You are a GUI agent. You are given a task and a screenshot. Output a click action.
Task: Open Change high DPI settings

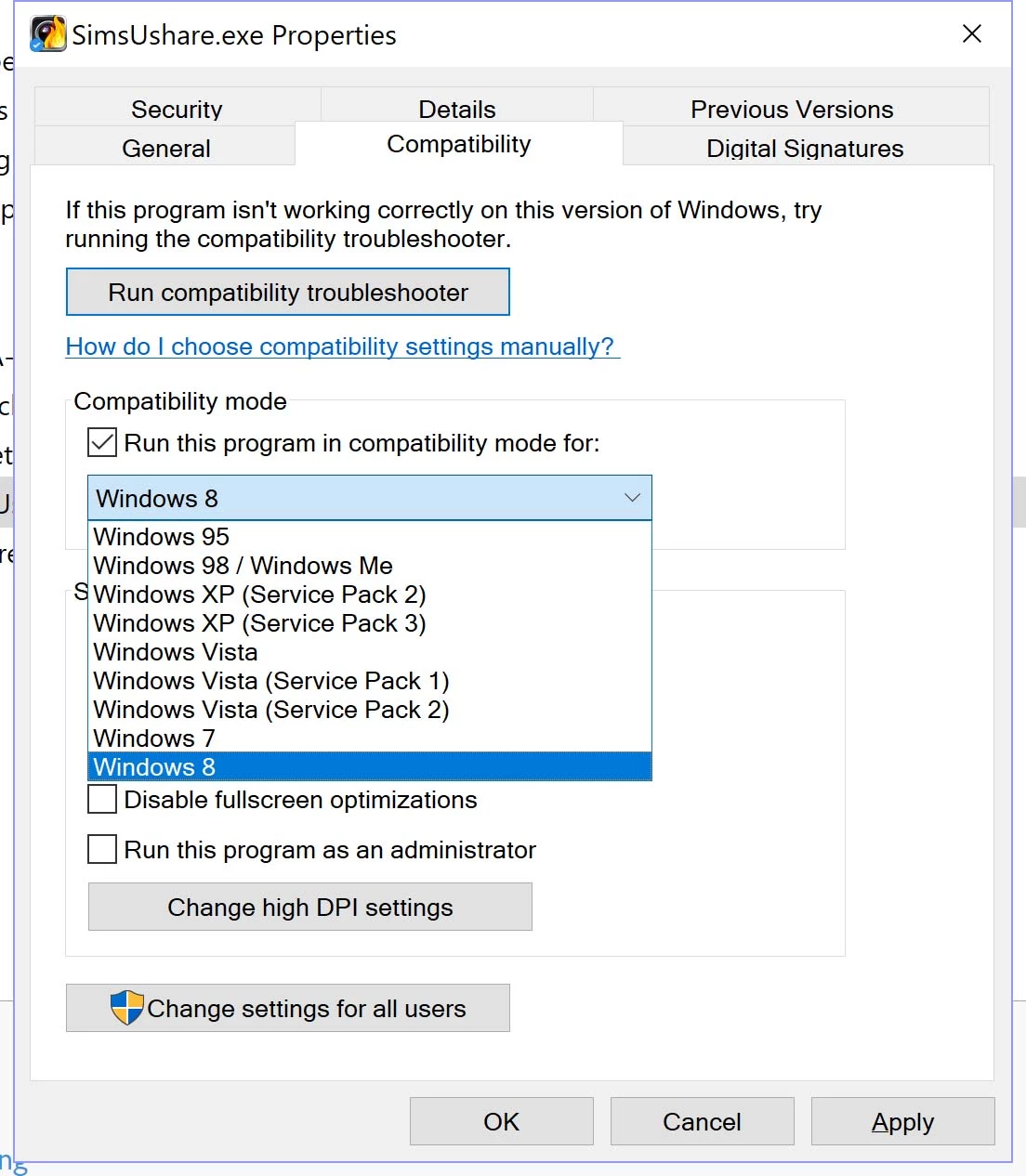pyautogui.click(x=310, y=907)
